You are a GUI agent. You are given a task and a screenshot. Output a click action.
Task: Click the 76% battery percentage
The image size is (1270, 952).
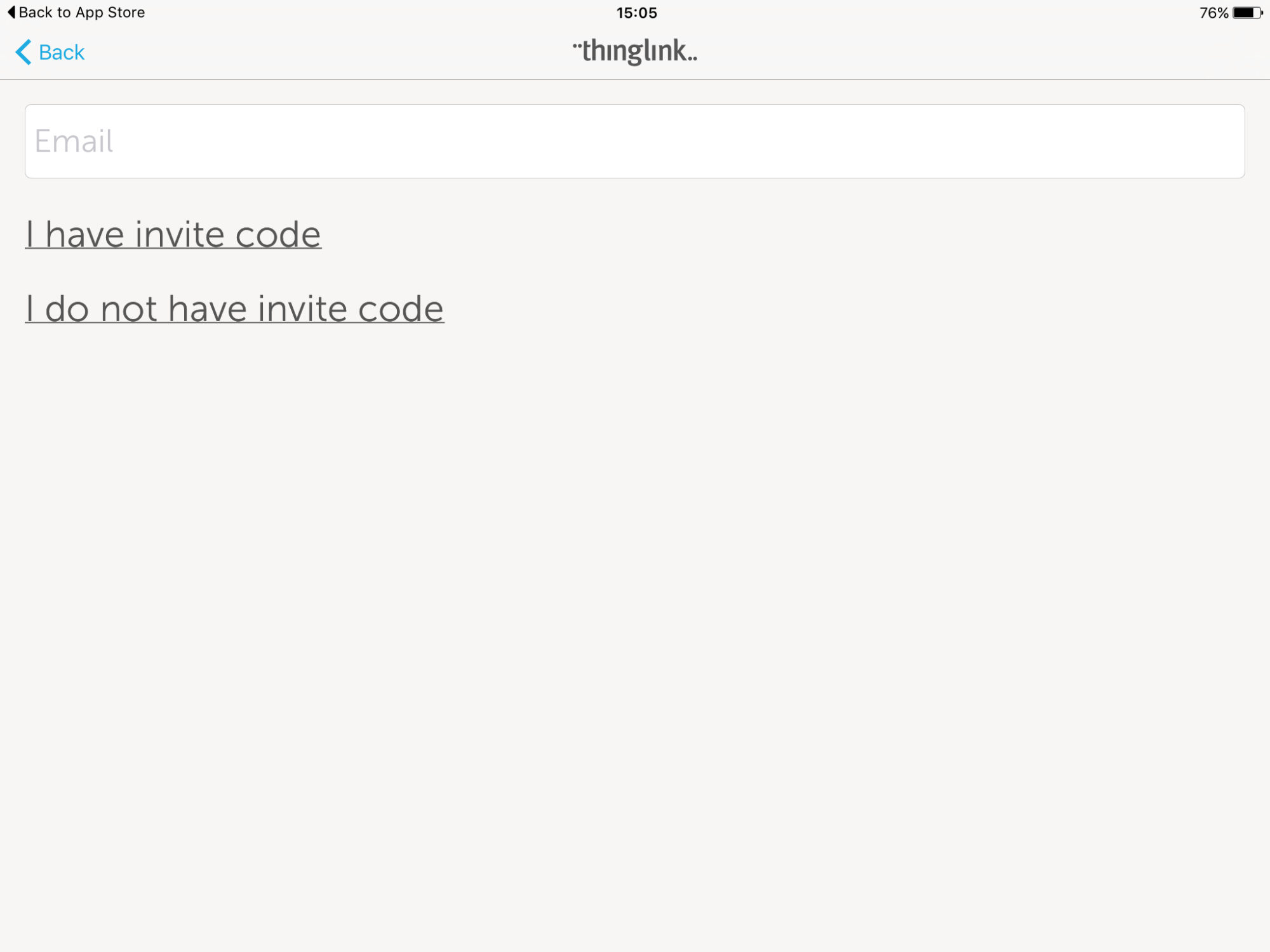coord(1213,13)
